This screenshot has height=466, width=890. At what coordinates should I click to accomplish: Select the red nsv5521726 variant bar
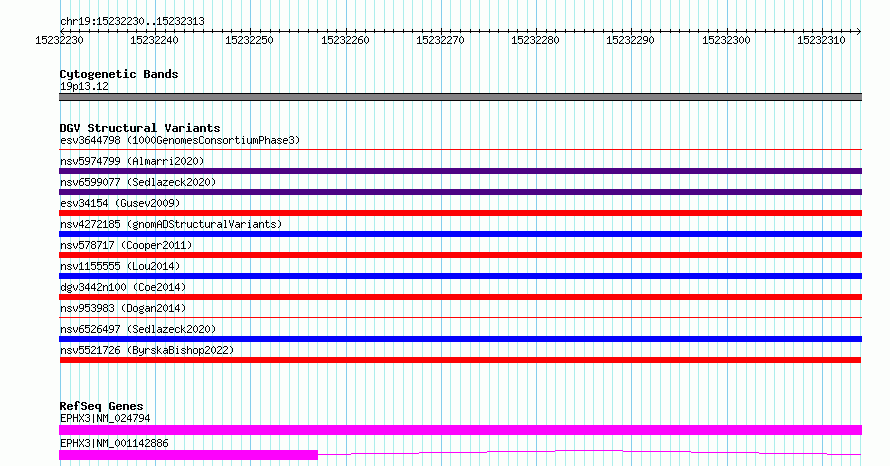point(460,360)
